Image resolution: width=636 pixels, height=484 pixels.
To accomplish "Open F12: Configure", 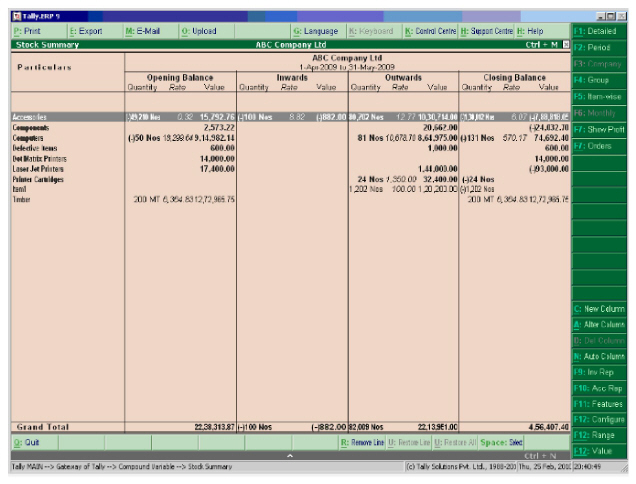I will coord(599,419).
